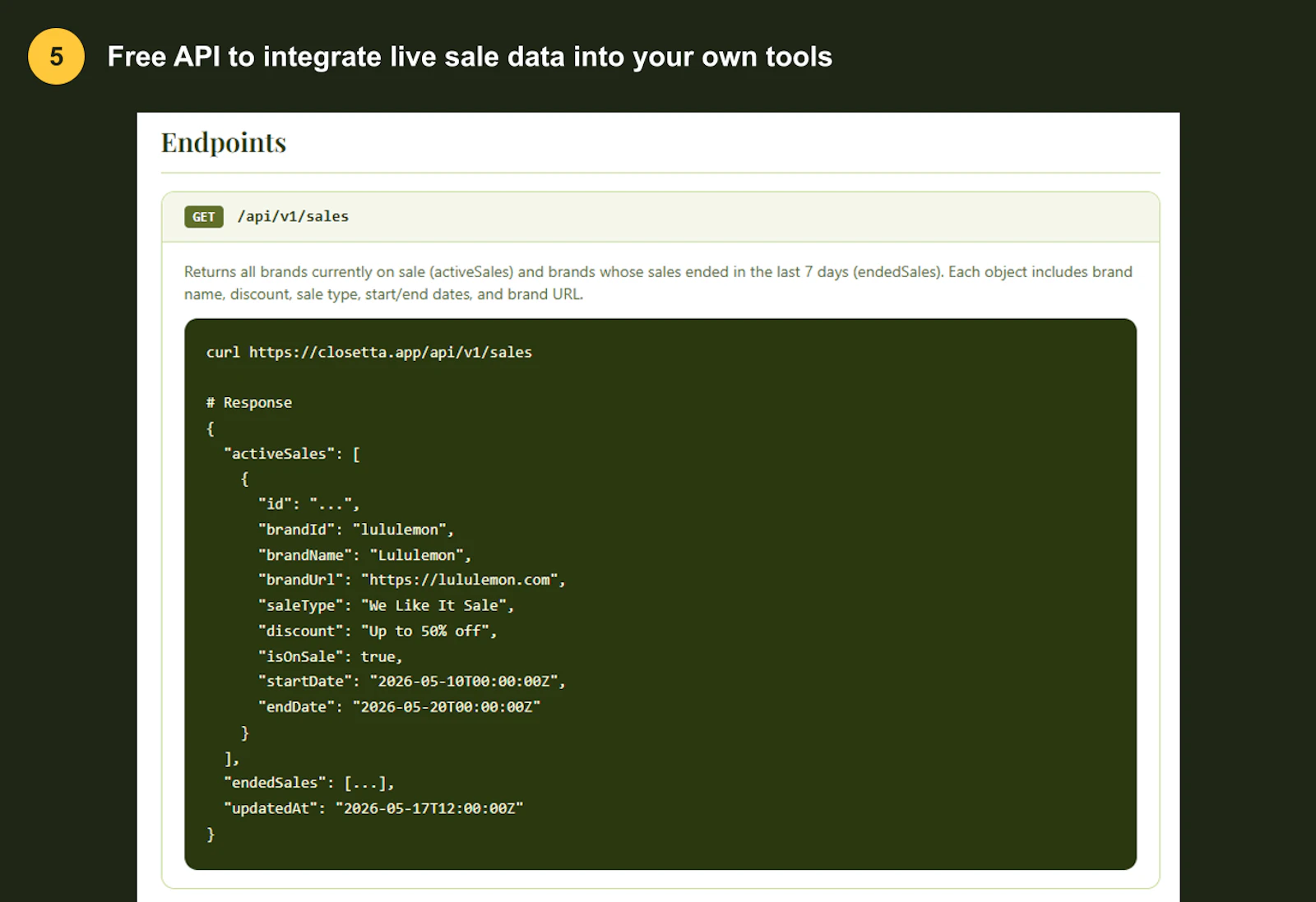Click the '# Response' comment line
This screenshot has width=1316, height=902.
249,402
